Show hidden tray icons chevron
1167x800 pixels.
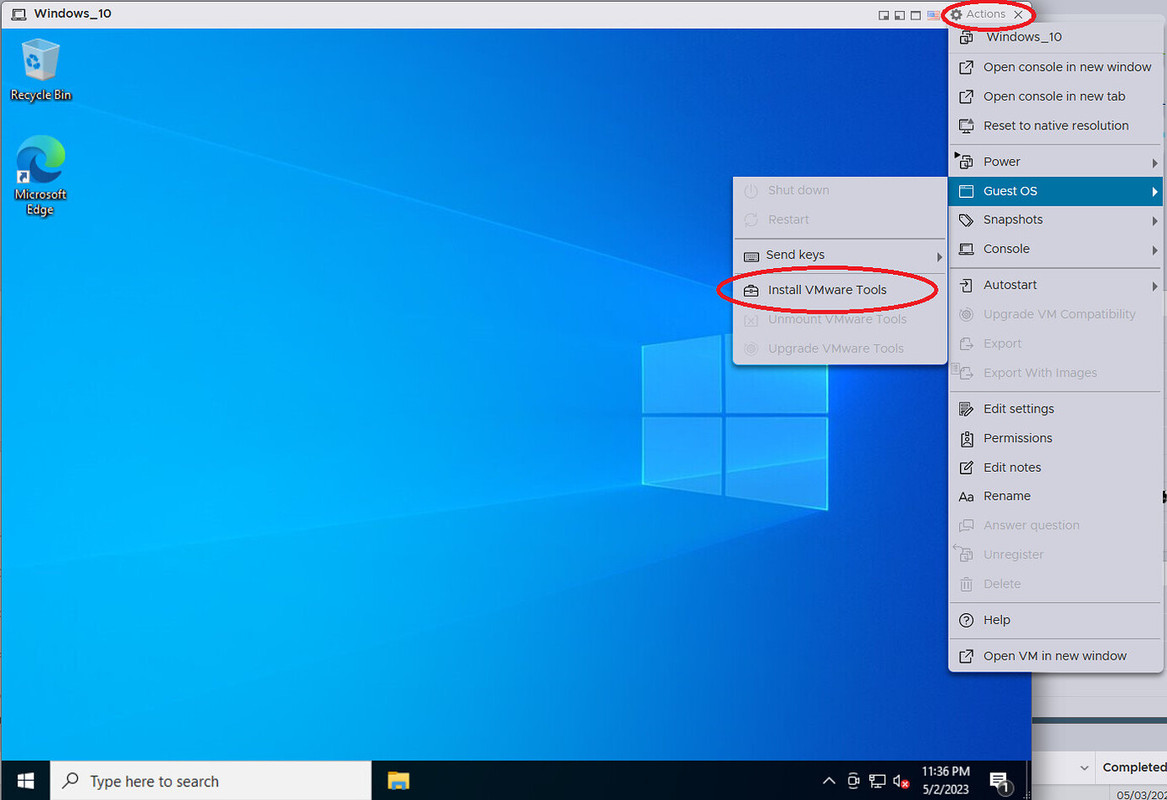click(828, 781)
